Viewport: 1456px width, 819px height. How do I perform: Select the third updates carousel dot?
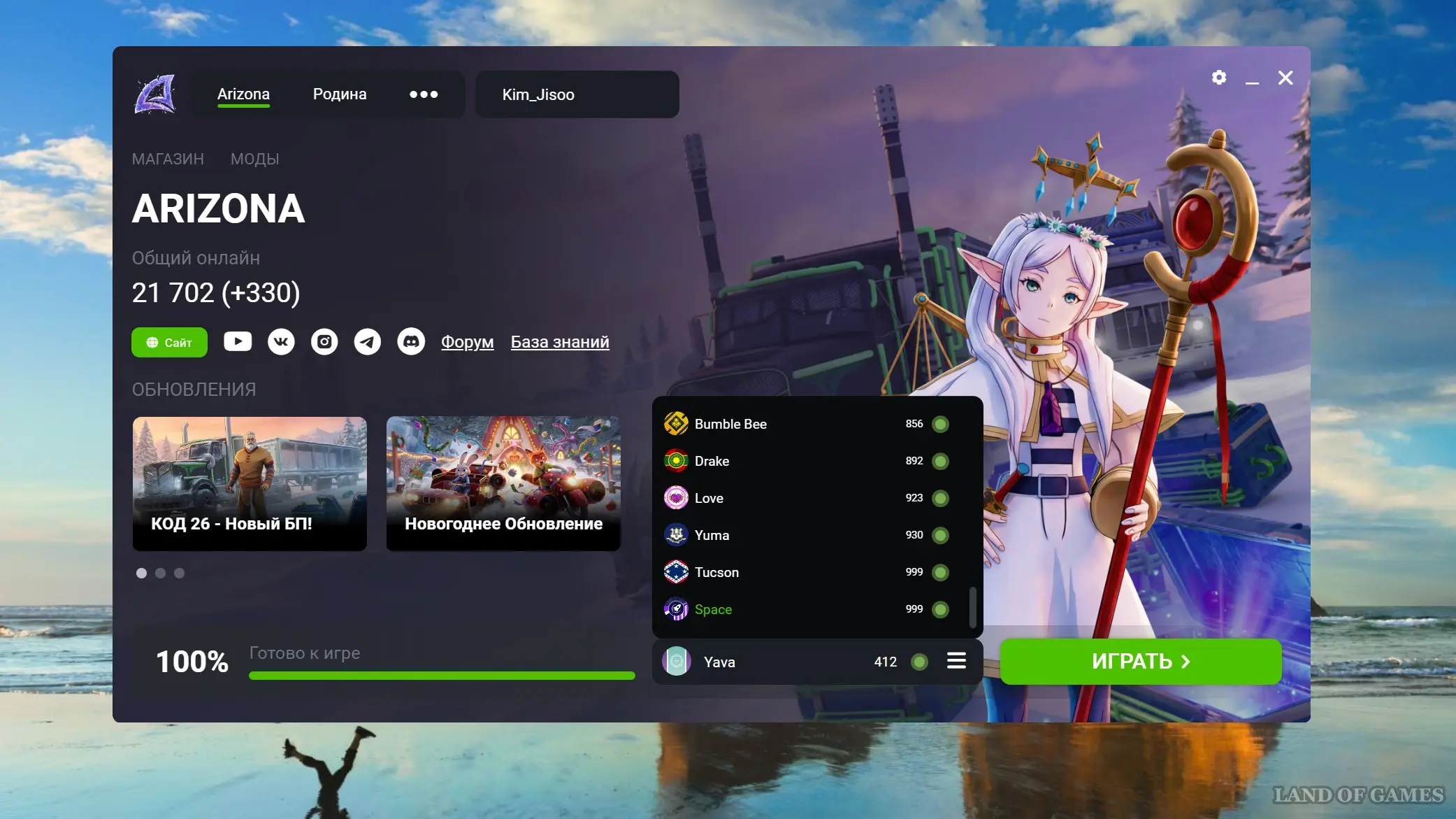point(179,573)
